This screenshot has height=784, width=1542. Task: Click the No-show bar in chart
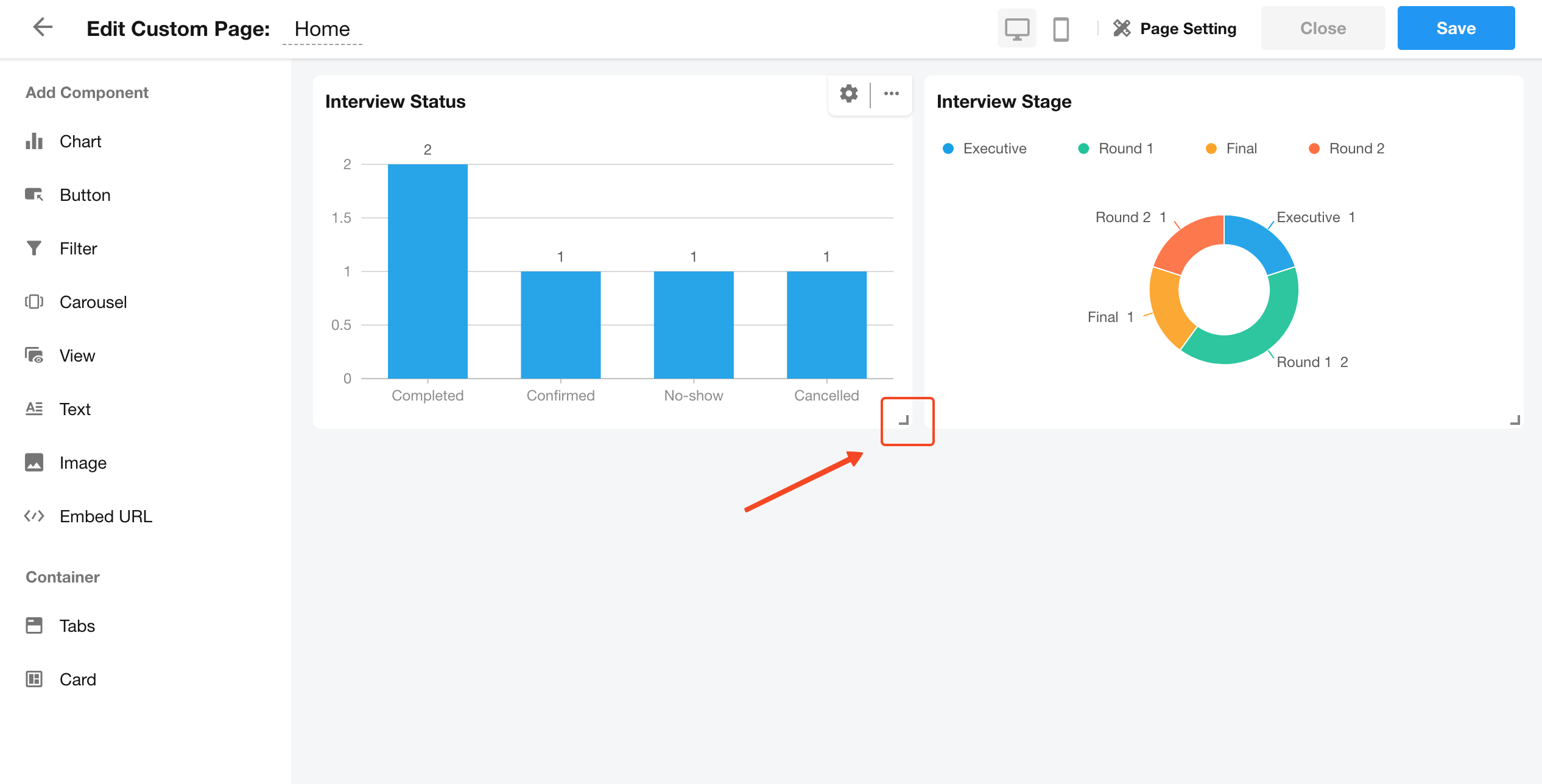click(x=694, y=325)
